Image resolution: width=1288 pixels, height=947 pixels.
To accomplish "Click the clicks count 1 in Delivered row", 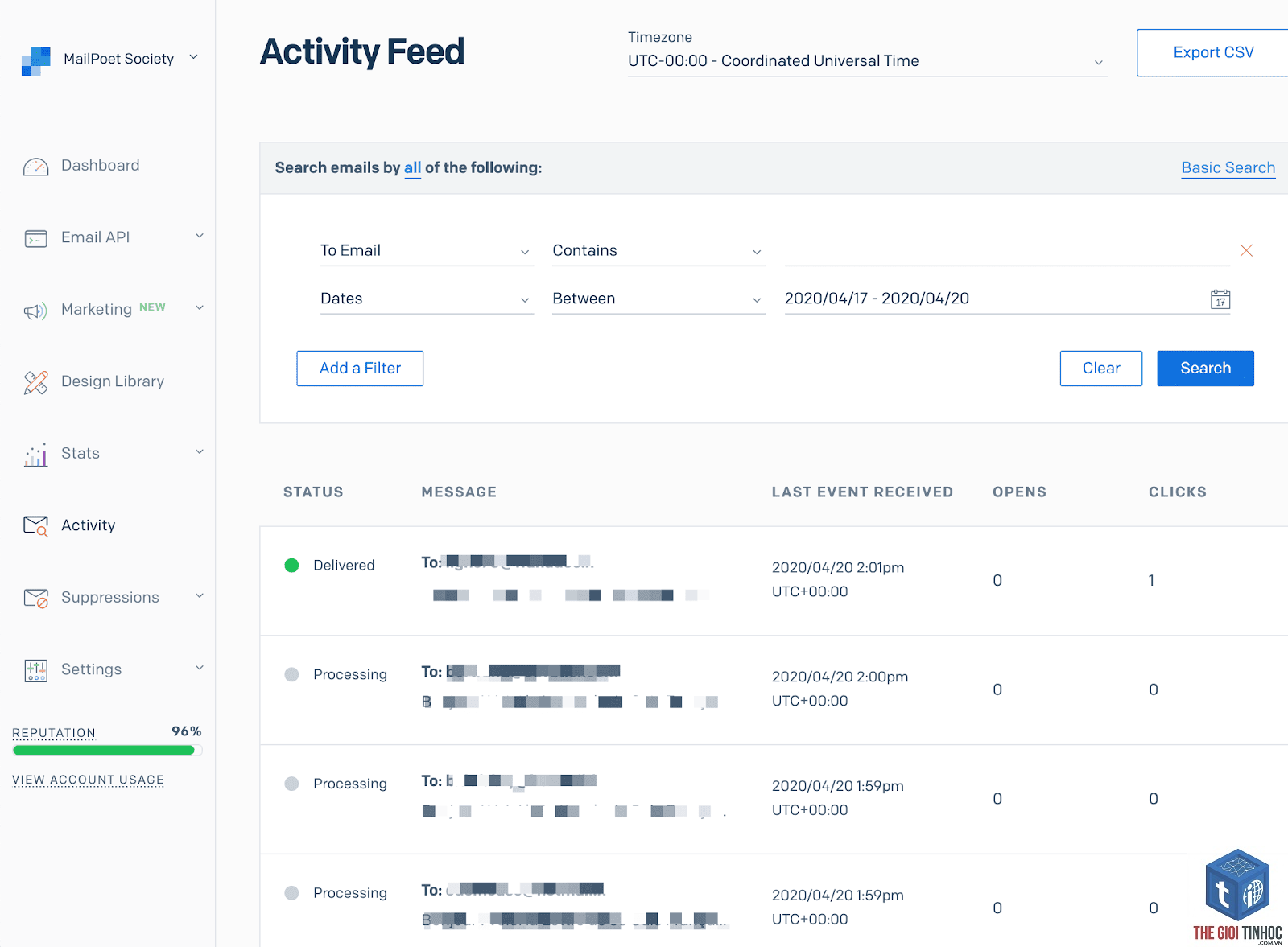I will click(x=1151, y=580).
